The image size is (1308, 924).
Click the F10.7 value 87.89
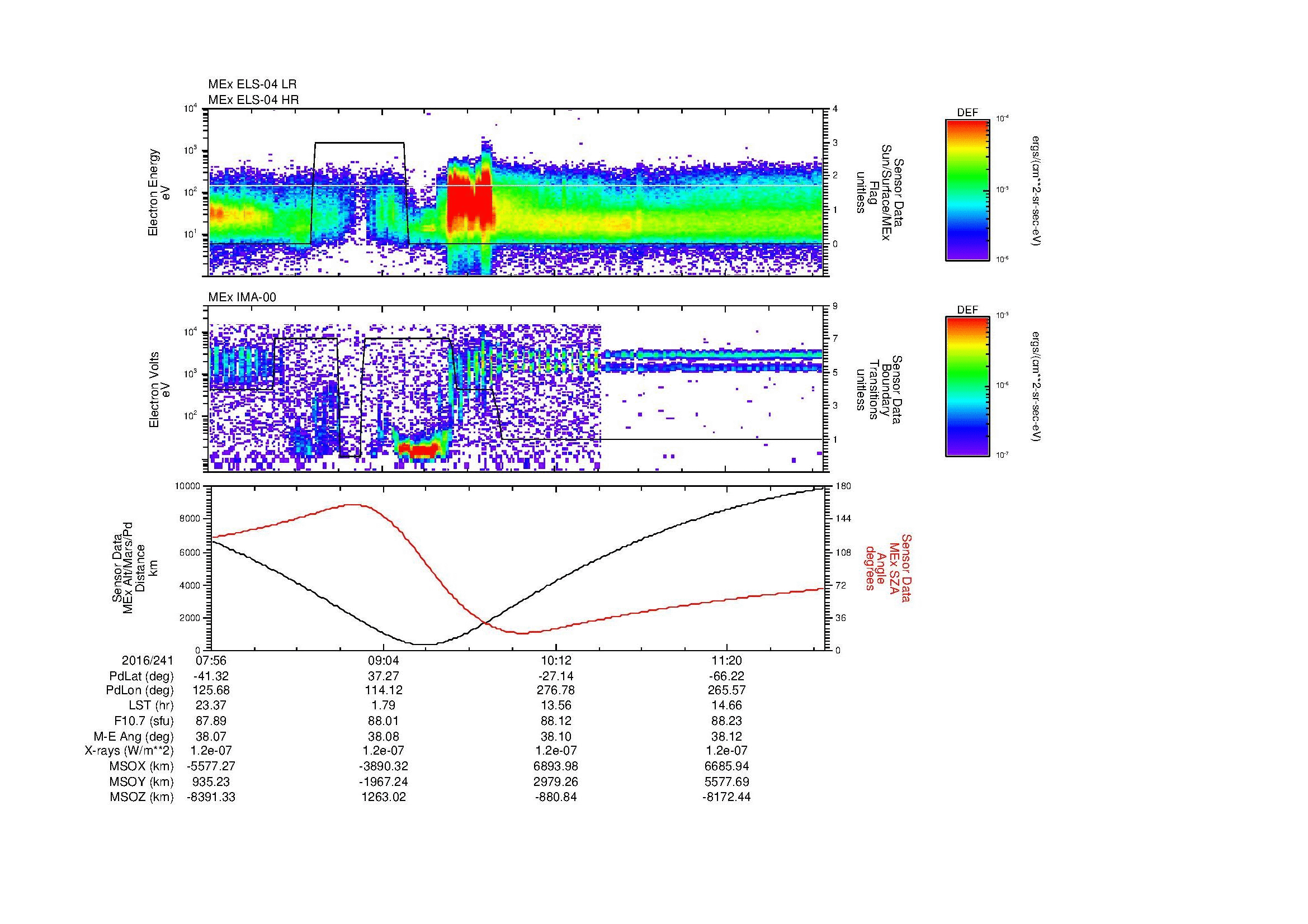pyautogui.click(x=211, y=721)
